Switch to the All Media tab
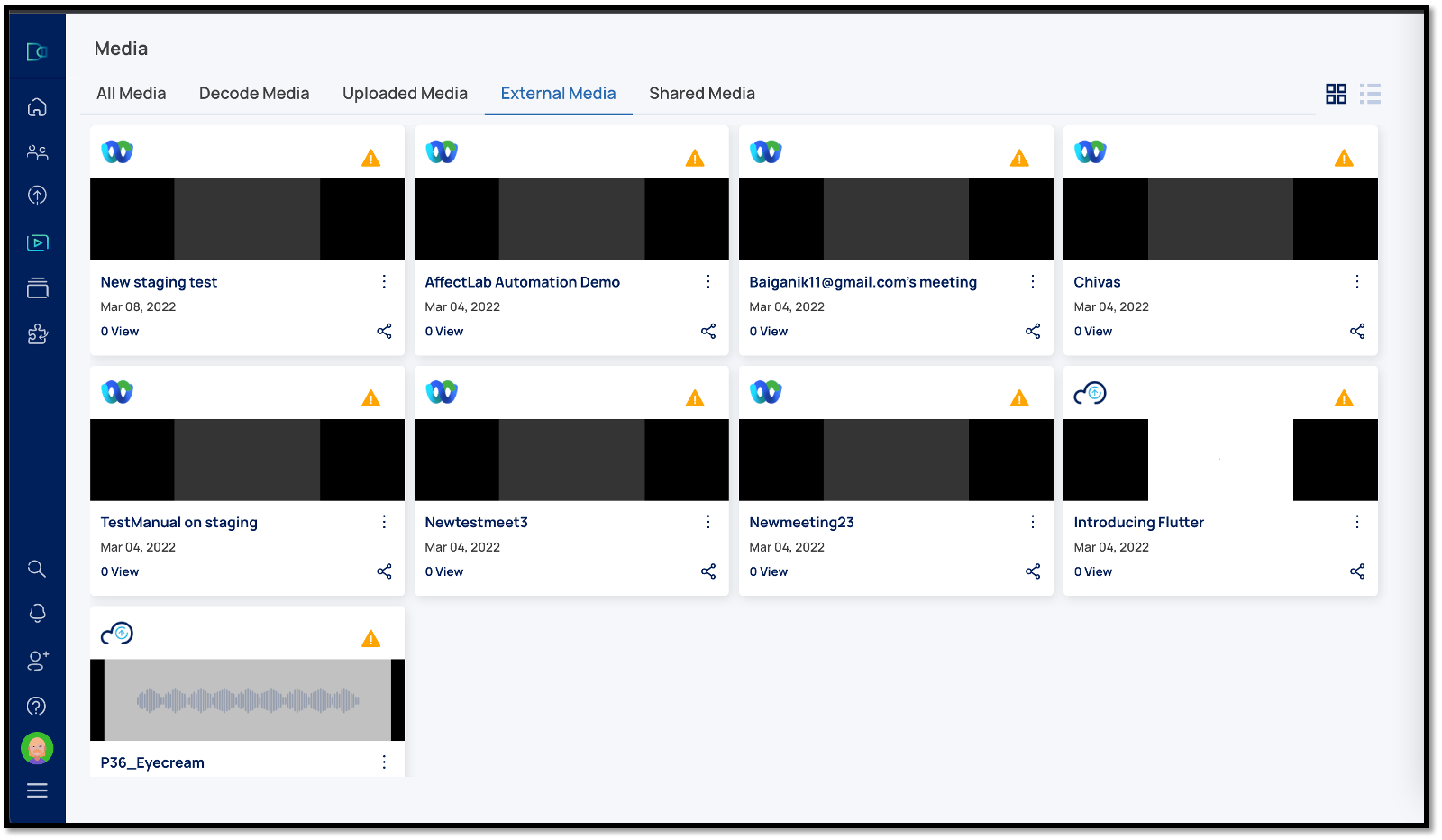Image resolution: width=1442 pixels, height=840 pixels. [132, 94]
